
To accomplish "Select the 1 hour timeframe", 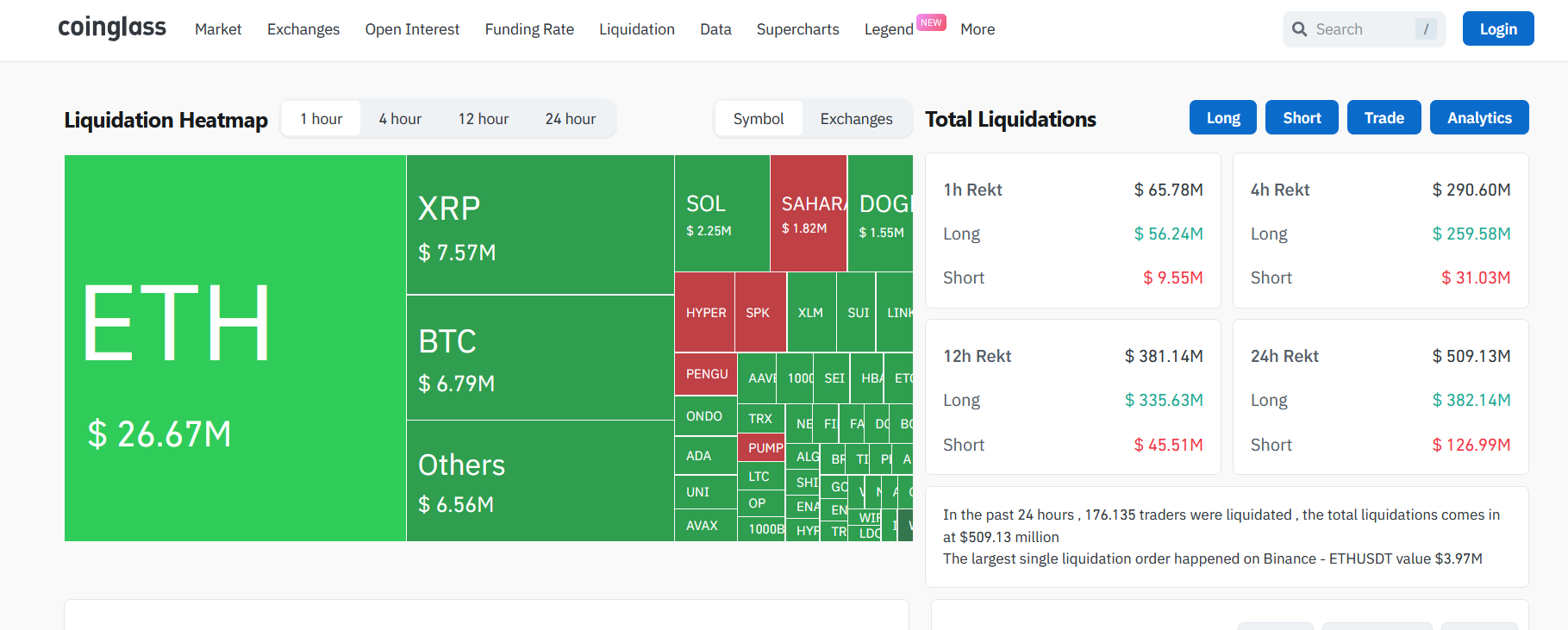I will (322, 119).
